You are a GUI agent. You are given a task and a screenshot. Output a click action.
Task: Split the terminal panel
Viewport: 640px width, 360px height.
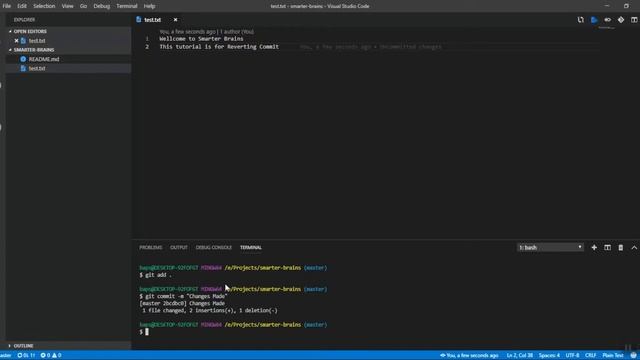[607, 247]
